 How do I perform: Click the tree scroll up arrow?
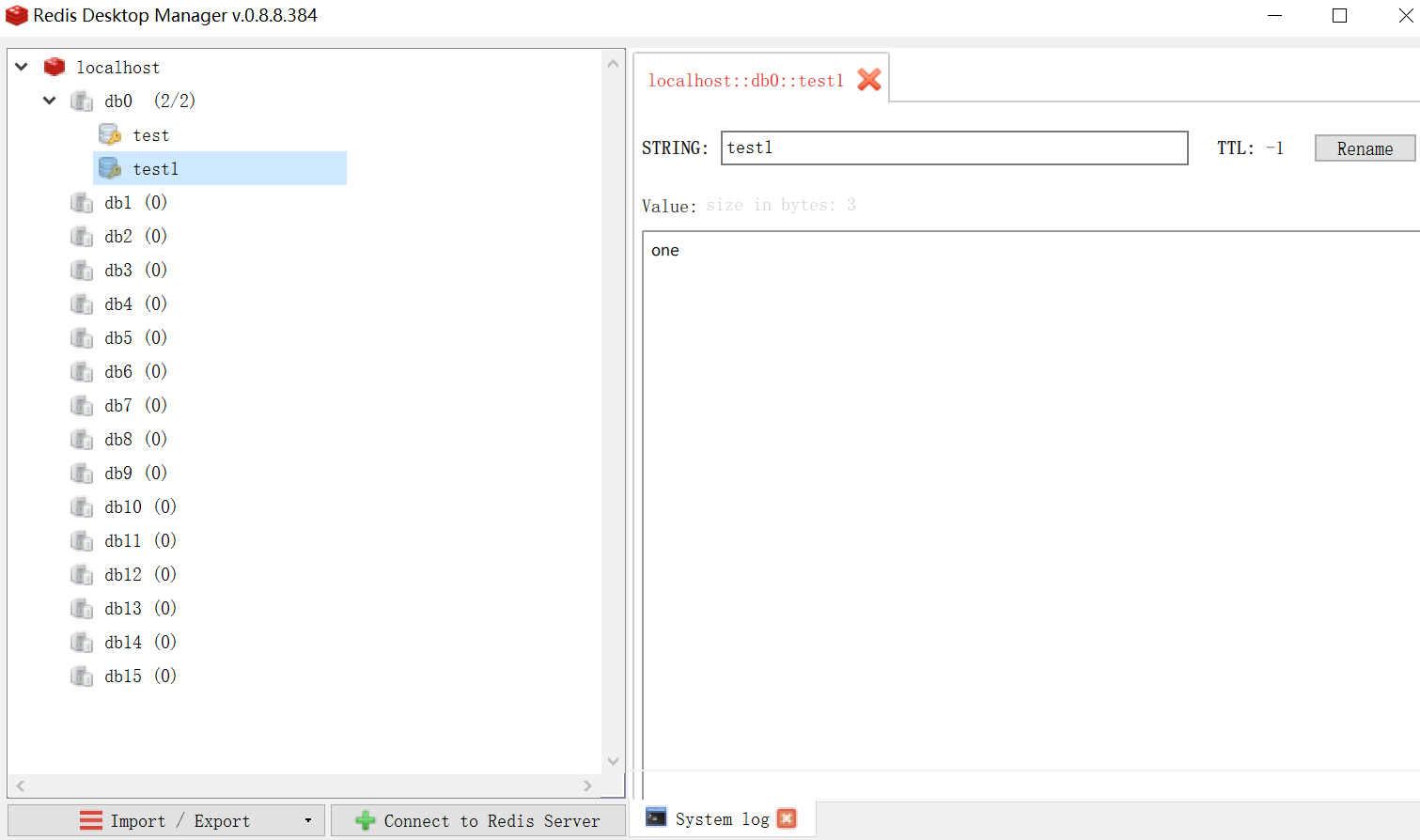click(x=613, y=63)
